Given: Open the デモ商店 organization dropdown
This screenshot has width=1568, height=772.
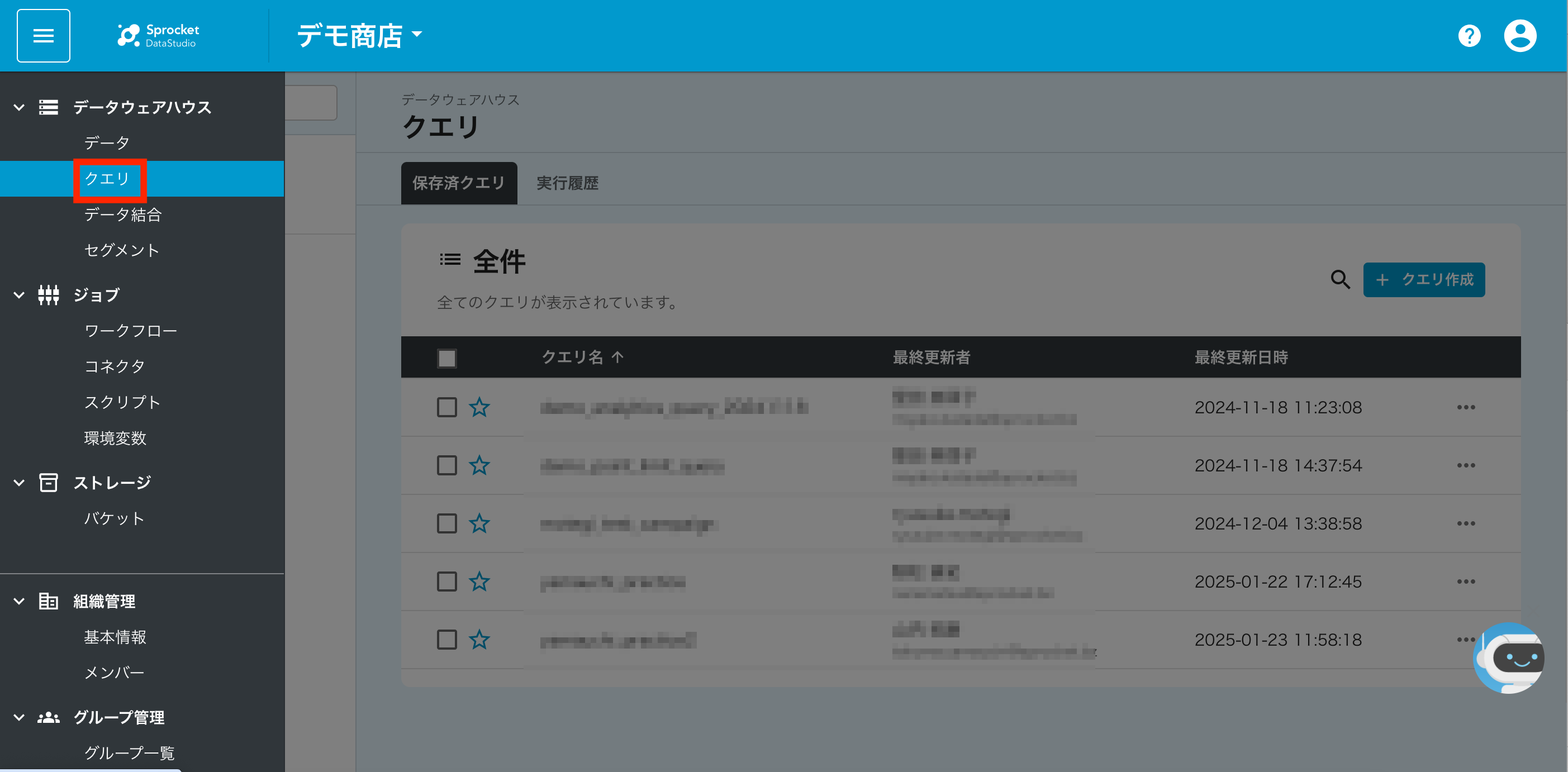Looking at the screenshot, I should point(359,36).
